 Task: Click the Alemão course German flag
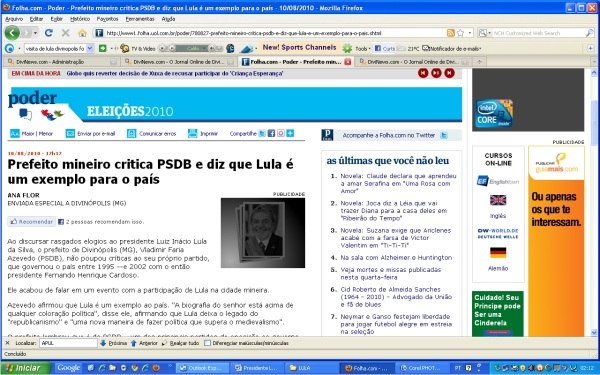[x=498, y=253]
